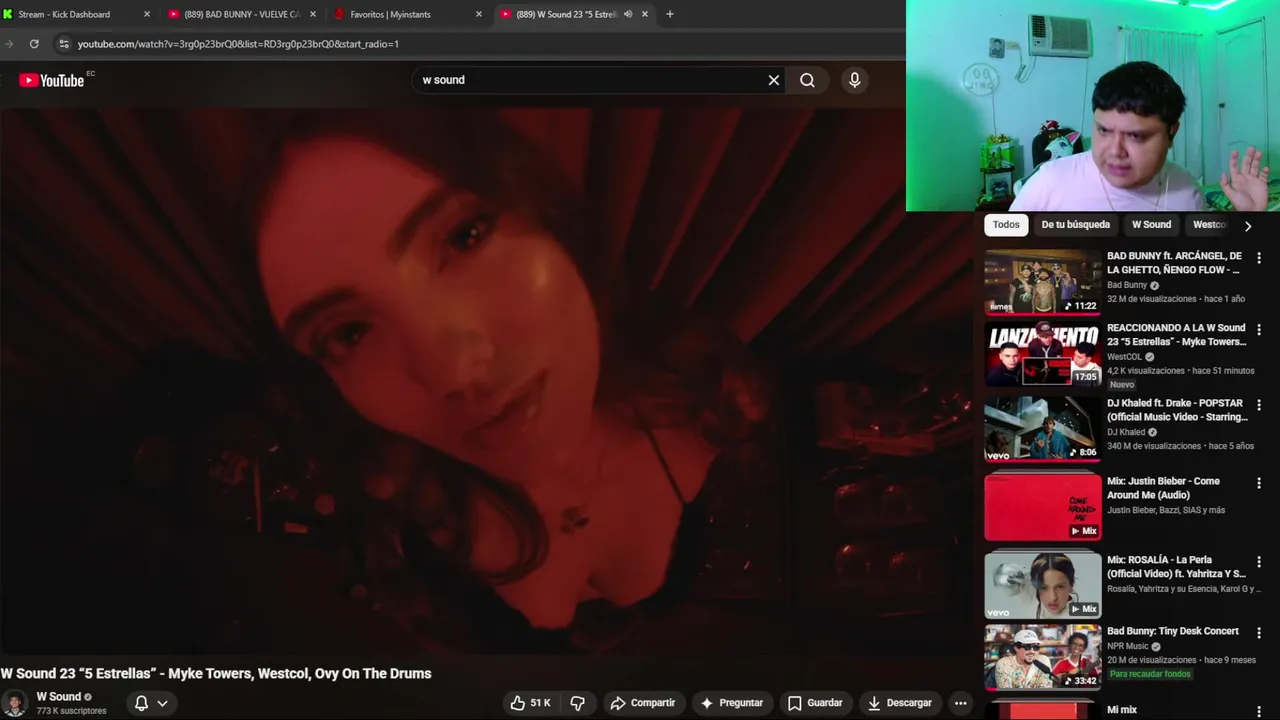Open options menu for Tiny Desk Concert
1280x720 pixels.
coord(1259,633)
